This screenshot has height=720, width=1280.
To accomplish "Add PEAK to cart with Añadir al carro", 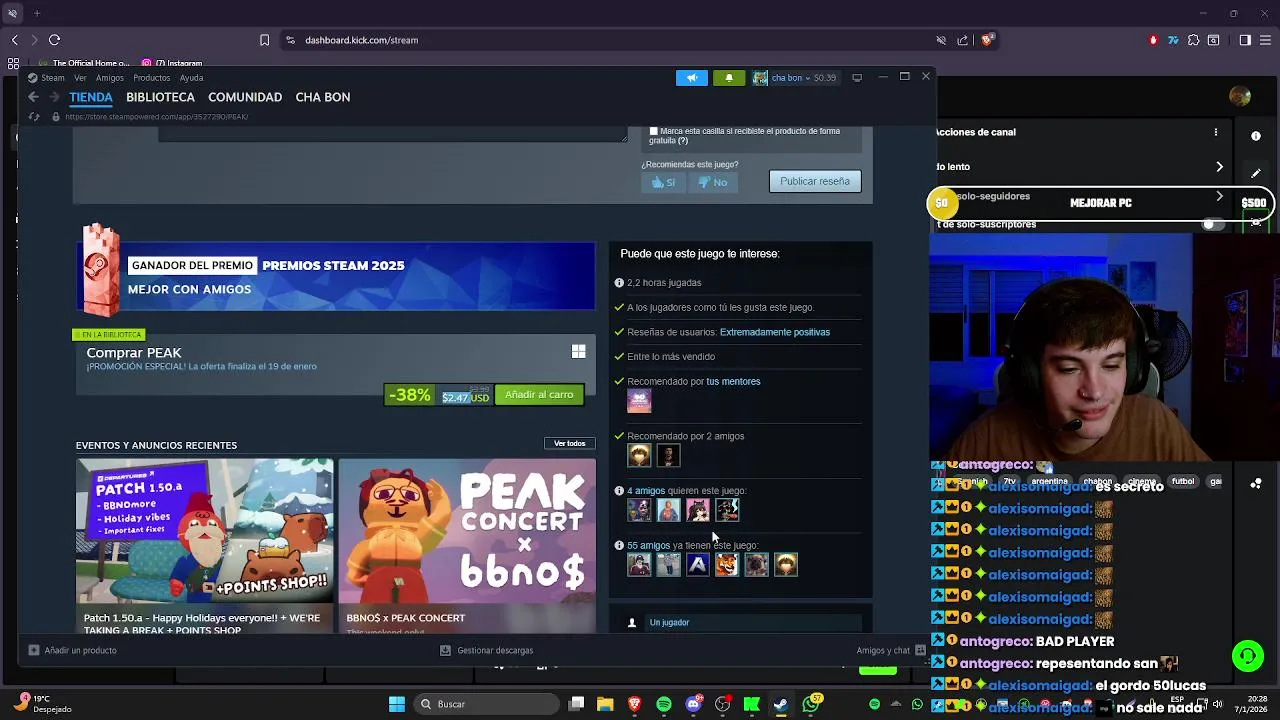I will pos(539,395).
